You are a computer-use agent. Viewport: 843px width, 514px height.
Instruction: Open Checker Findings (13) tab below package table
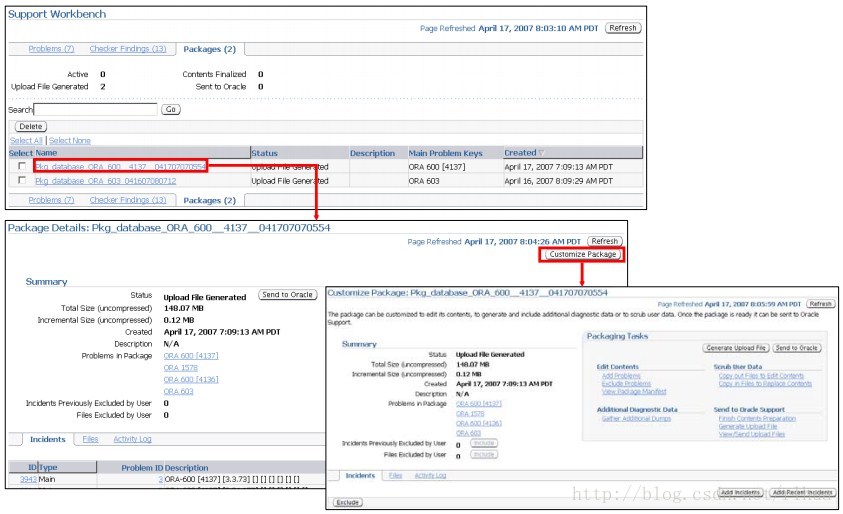coord(128,200)
